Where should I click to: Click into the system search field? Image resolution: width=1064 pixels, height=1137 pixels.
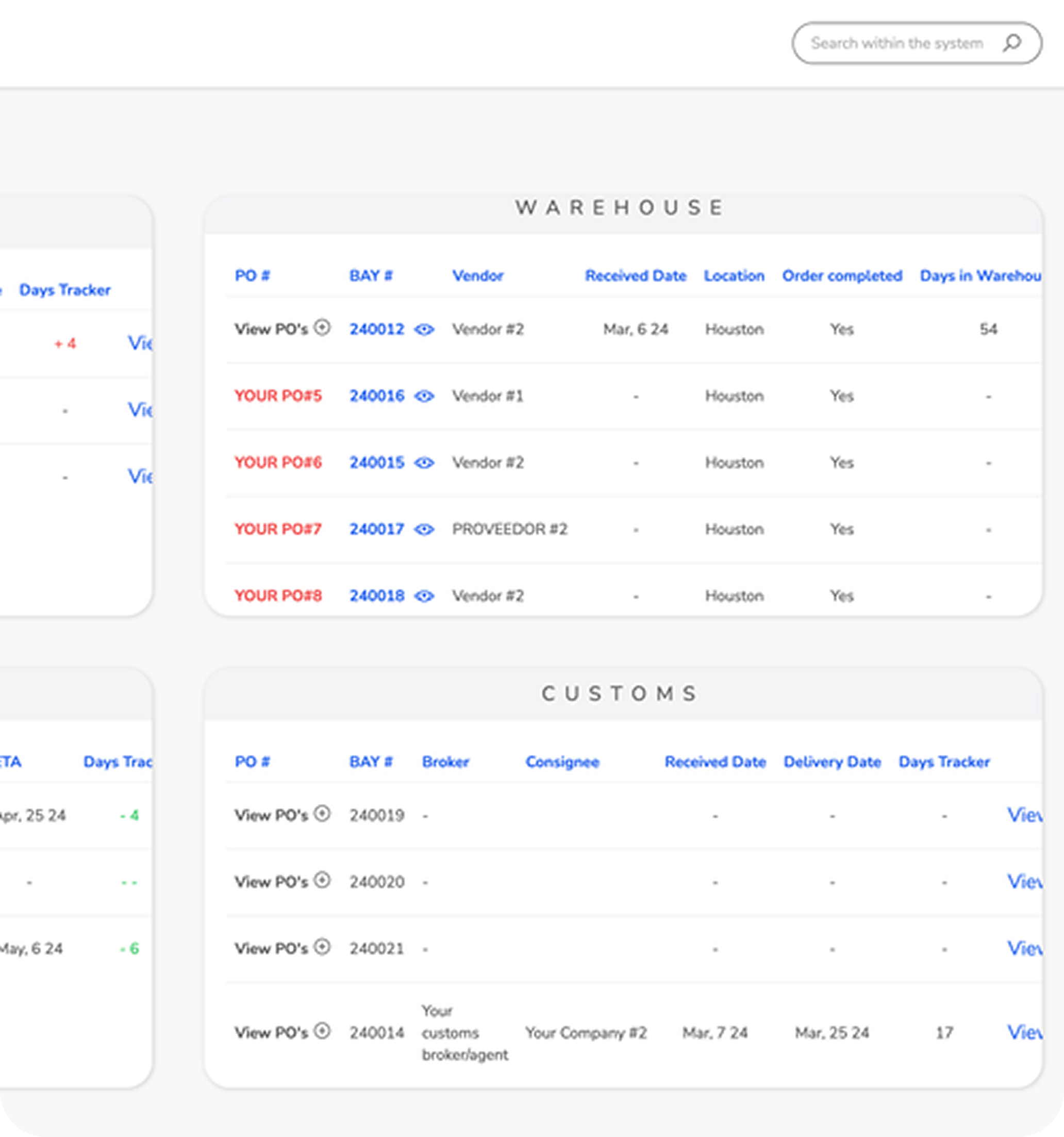[896, 43]
